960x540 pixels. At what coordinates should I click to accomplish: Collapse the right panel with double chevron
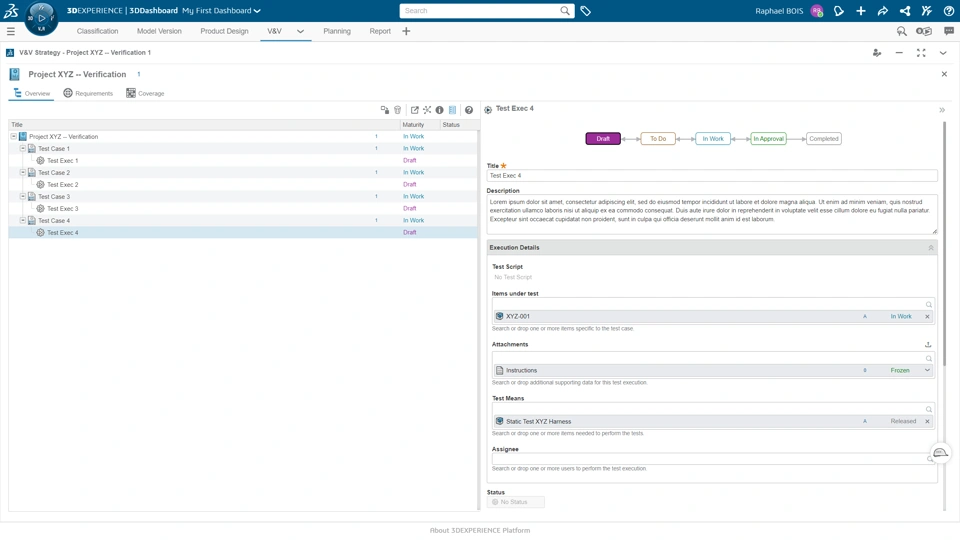pyautogui.click(x=942, y=110)
